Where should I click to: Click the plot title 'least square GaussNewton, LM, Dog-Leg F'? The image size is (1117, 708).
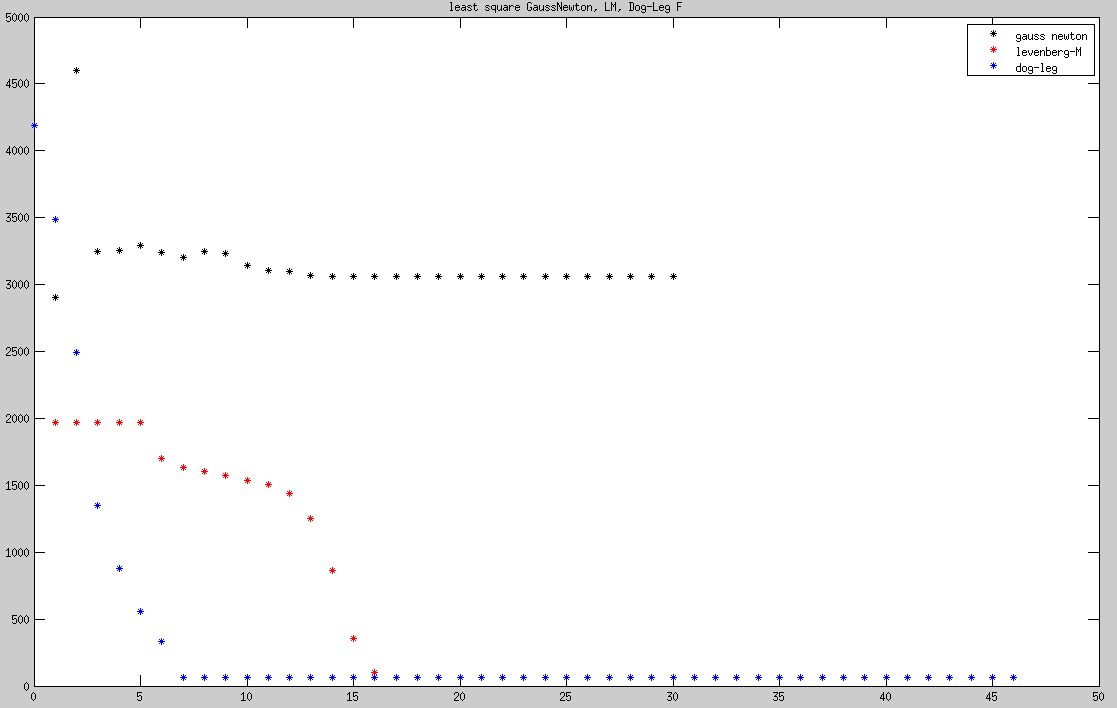[x=565, y=7]
